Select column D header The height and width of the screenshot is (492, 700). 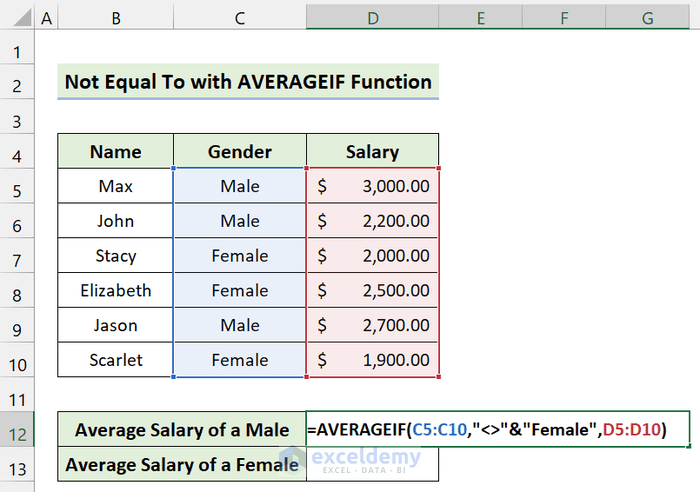click(372, 18)
